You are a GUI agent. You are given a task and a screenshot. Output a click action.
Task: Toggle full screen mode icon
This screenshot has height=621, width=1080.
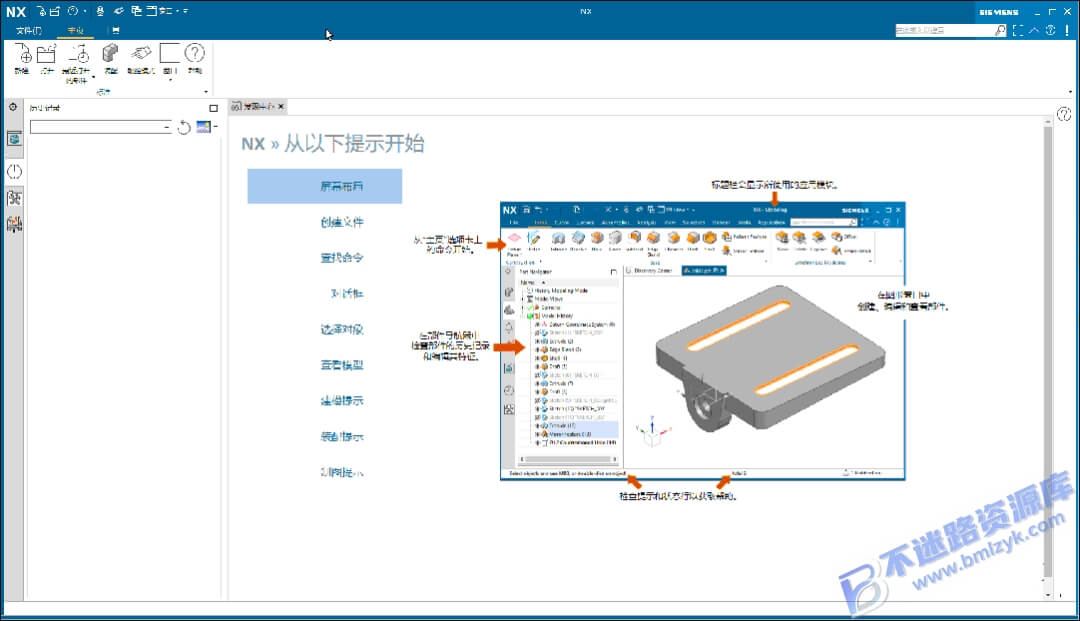(1018, 30)
